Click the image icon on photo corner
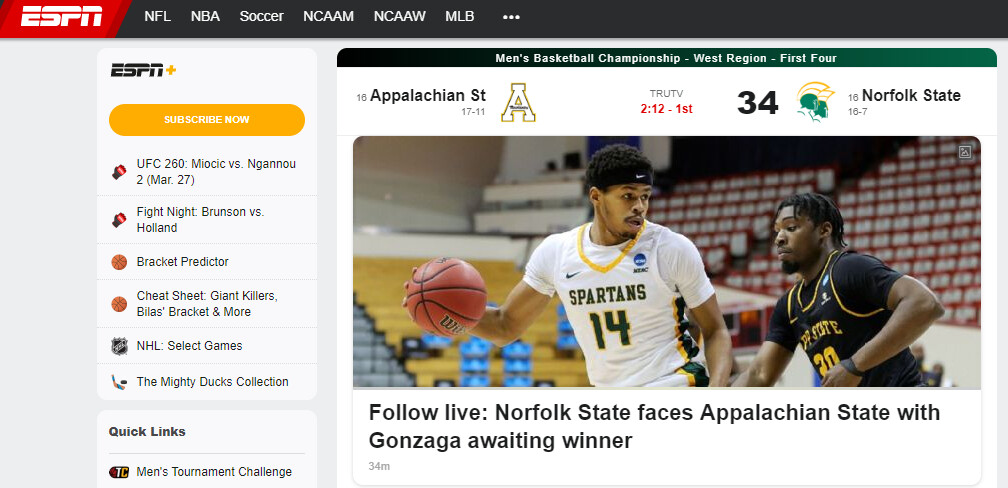Viewport: 1008px width, 488px height. click(x=965, y=152)
